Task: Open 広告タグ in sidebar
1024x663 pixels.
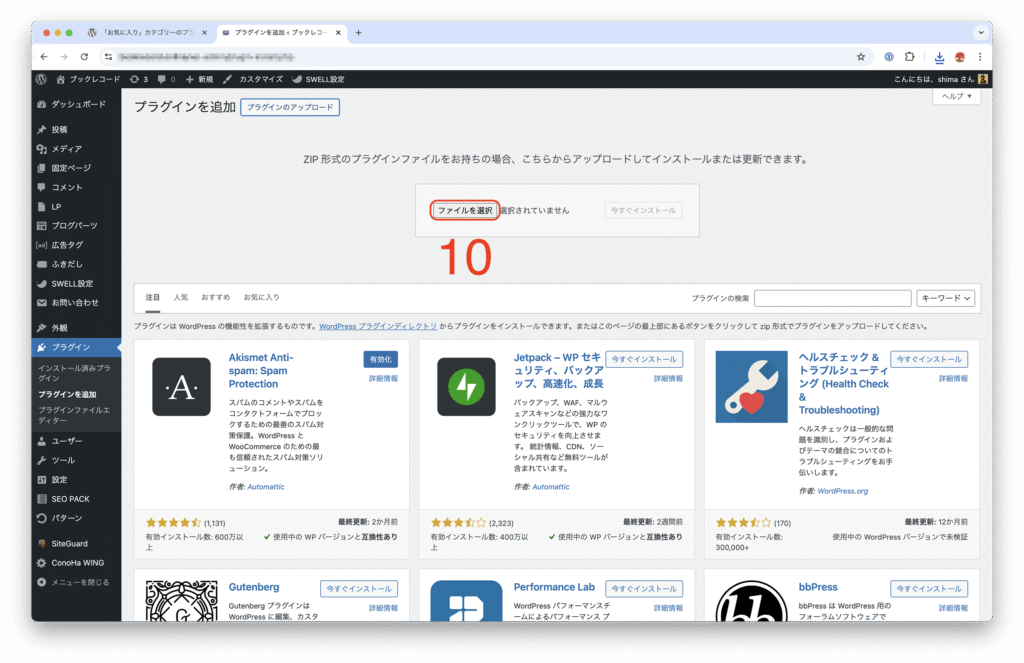Action: coord(76,245)
